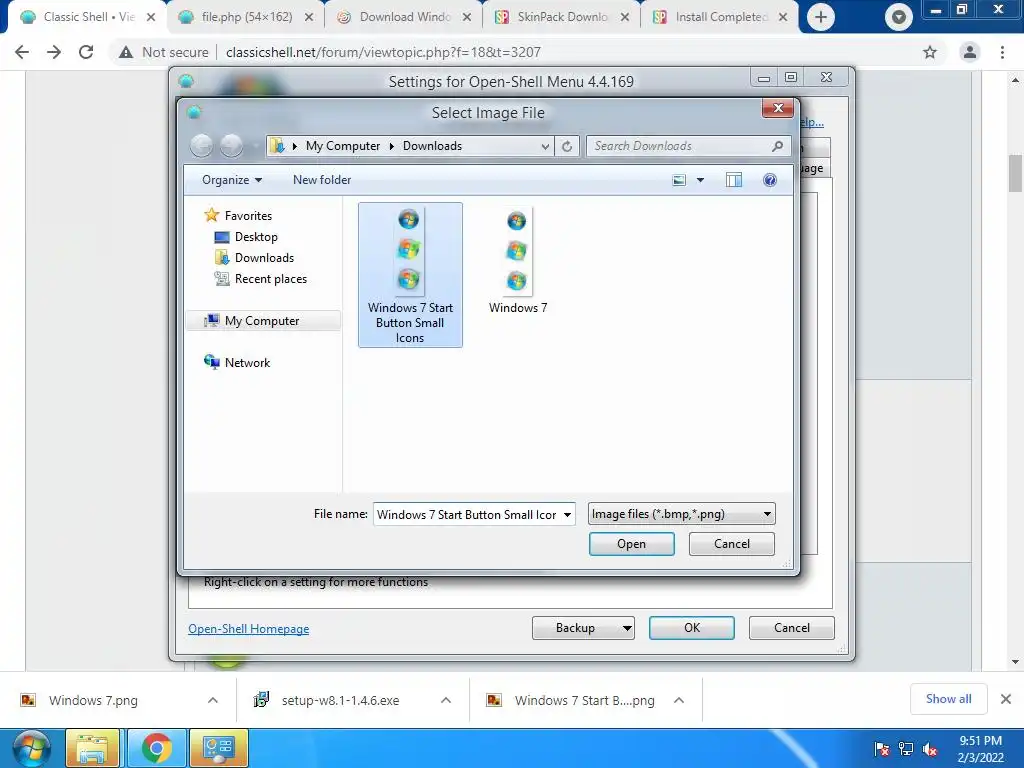Viewport: 1024px width, 768px height.
Task: Select Network in navigation pane
Action: [x=237, y=362]
